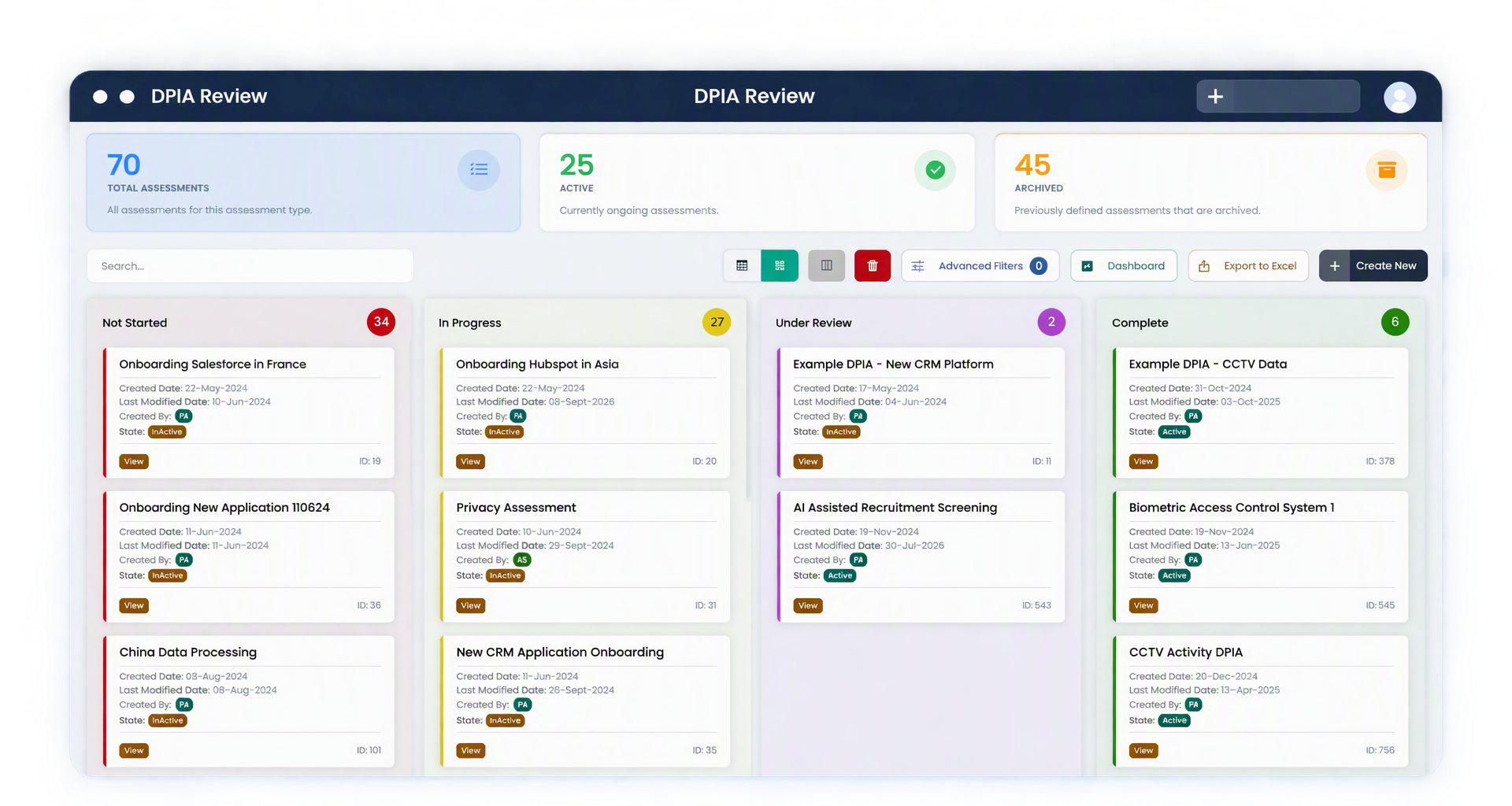Click the InActive state tag on China Data Processing
1512x806 pixels.
point(167,721)
